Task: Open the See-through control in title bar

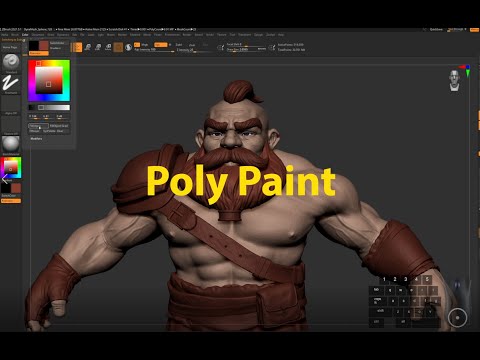Action: (x=456, y=30)
